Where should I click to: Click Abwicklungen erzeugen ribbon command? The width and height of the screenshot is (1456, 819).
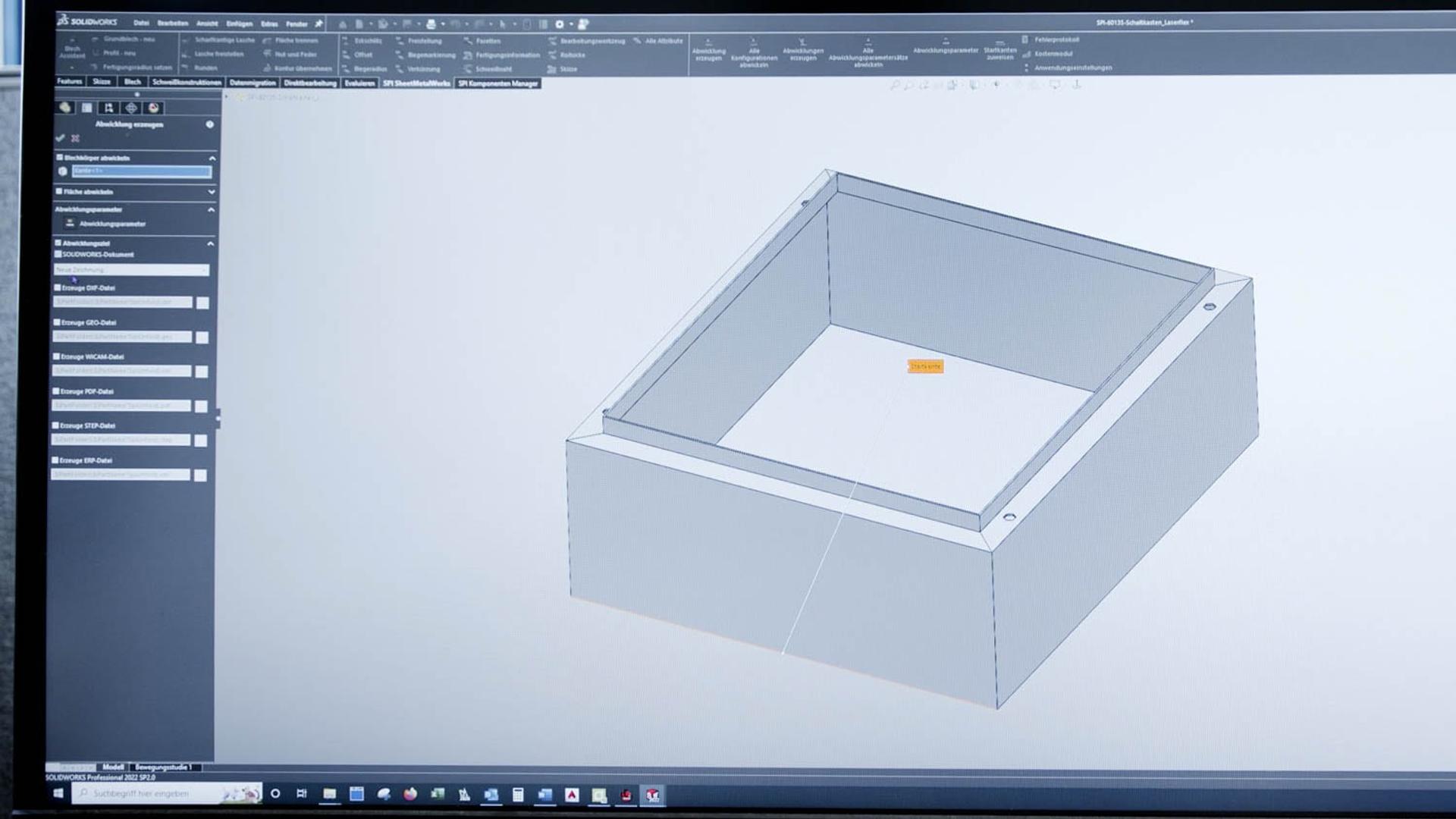(x=802, y=50)
